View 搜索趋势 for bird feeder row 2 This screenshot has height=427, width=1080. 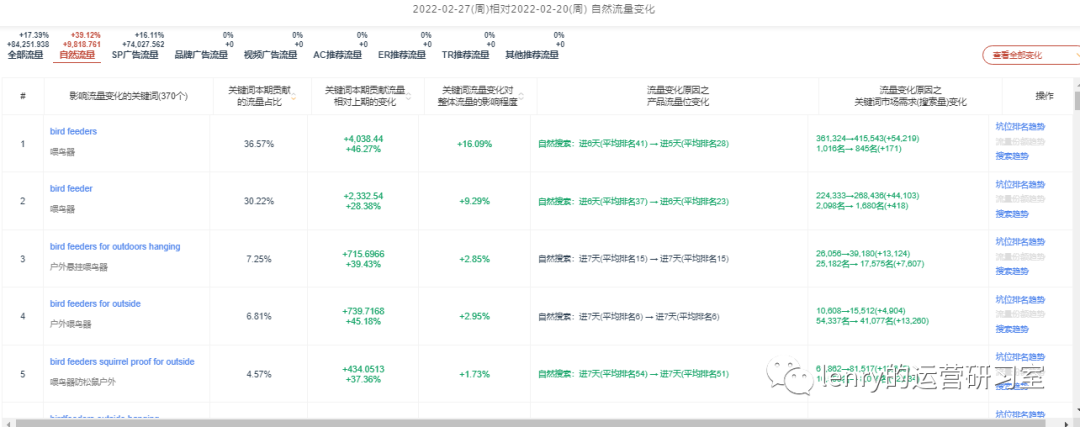[x=1010, y=215]
